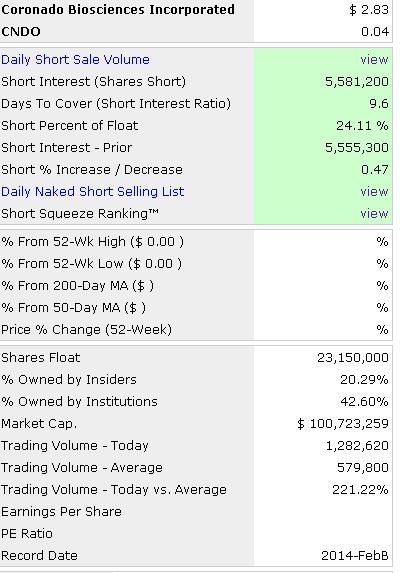Click the % From 50-Day MA label
Viewport: 420px width, 573px height.
point(73,308)
